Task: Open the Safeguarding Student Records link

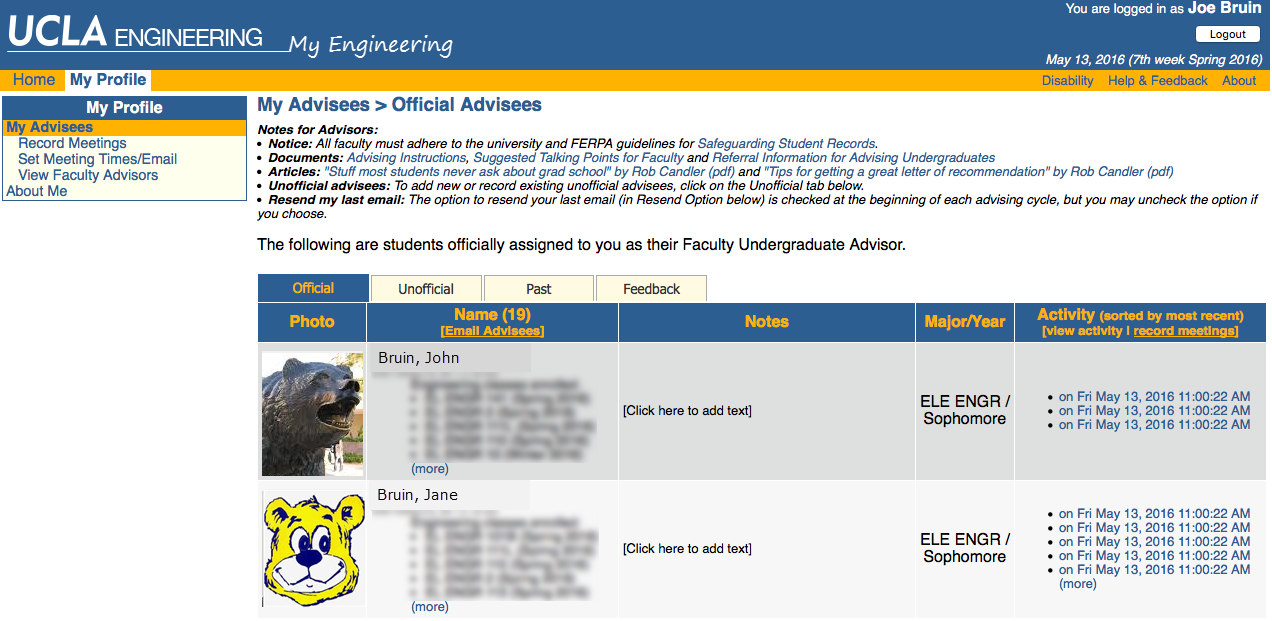Action: click(x=787, y=144)
